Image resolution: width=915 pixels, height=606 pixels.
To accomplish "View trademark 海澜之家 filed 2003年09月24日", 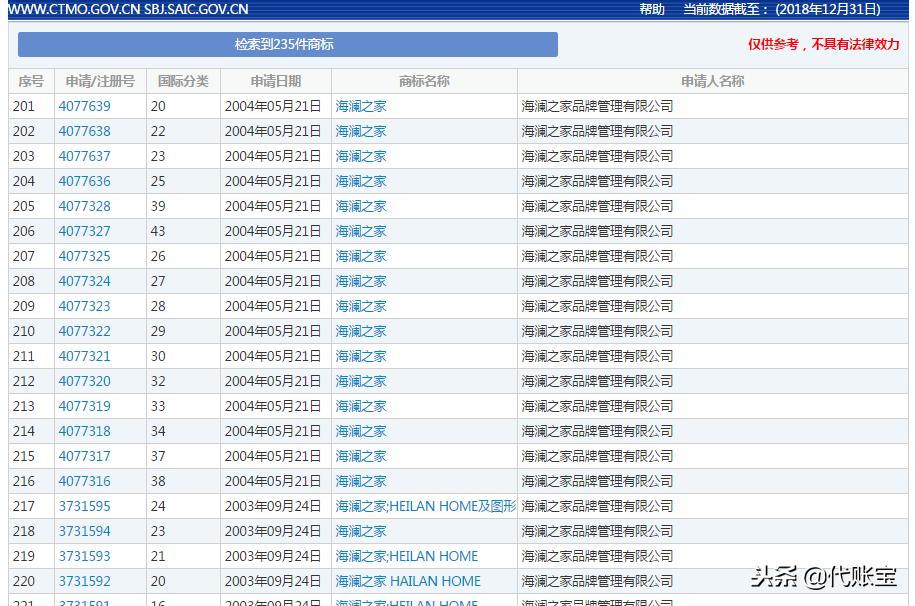I will (x=362, y=531).
